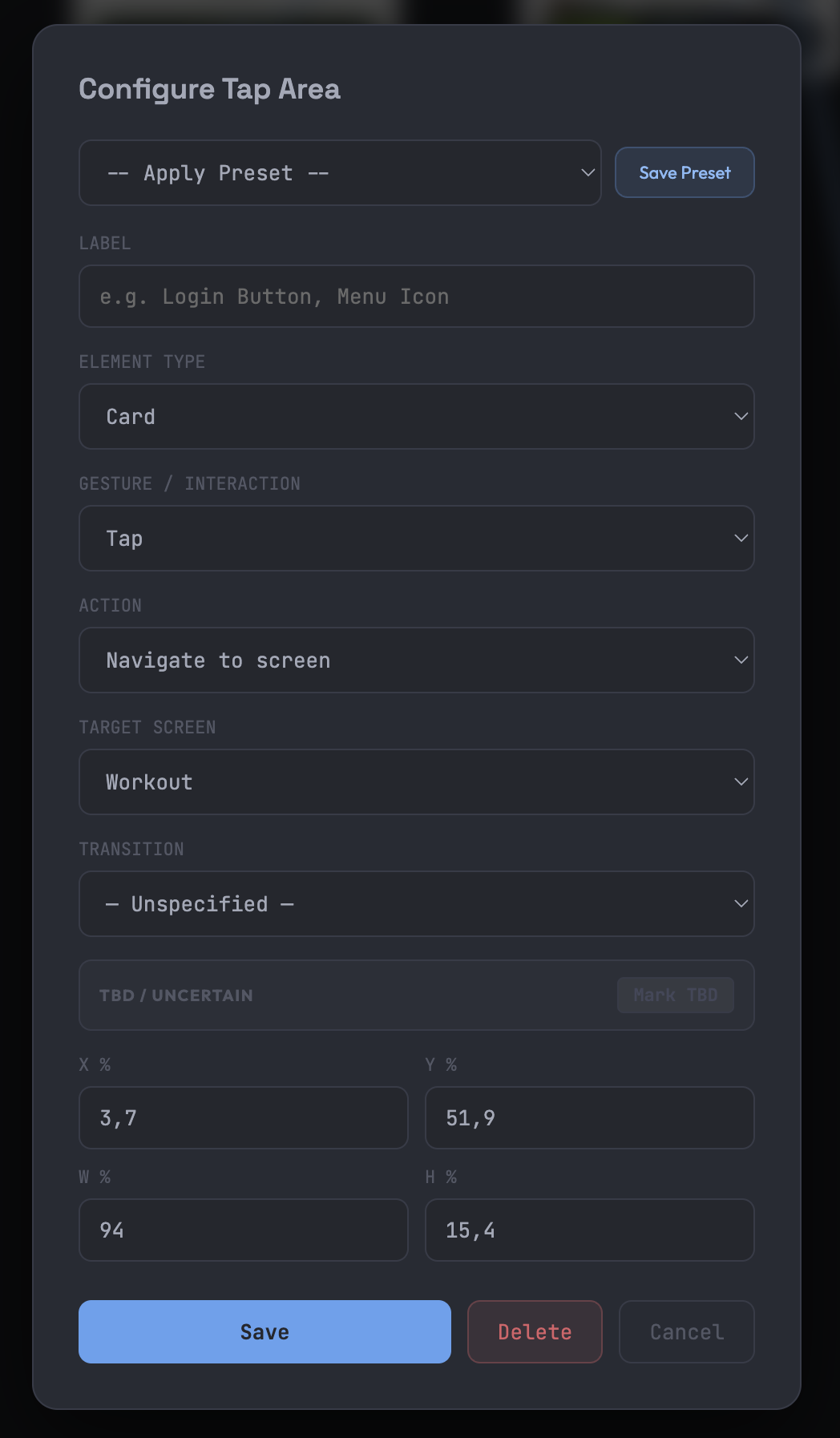Open the Action dropdown showing Navigate to screen
The height and width of the screenshot is (1438, 840).
coord(416,660)
